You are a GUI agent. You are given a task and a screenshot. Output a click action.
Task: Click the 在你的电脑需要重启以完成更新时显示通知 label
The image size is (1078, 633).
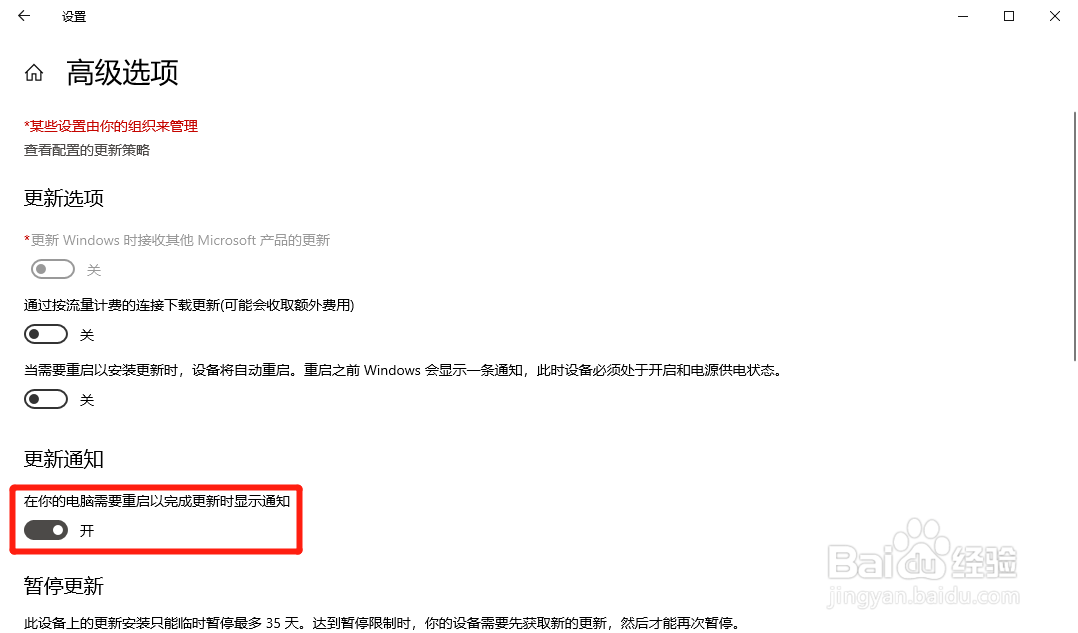(x=157, y=501)
